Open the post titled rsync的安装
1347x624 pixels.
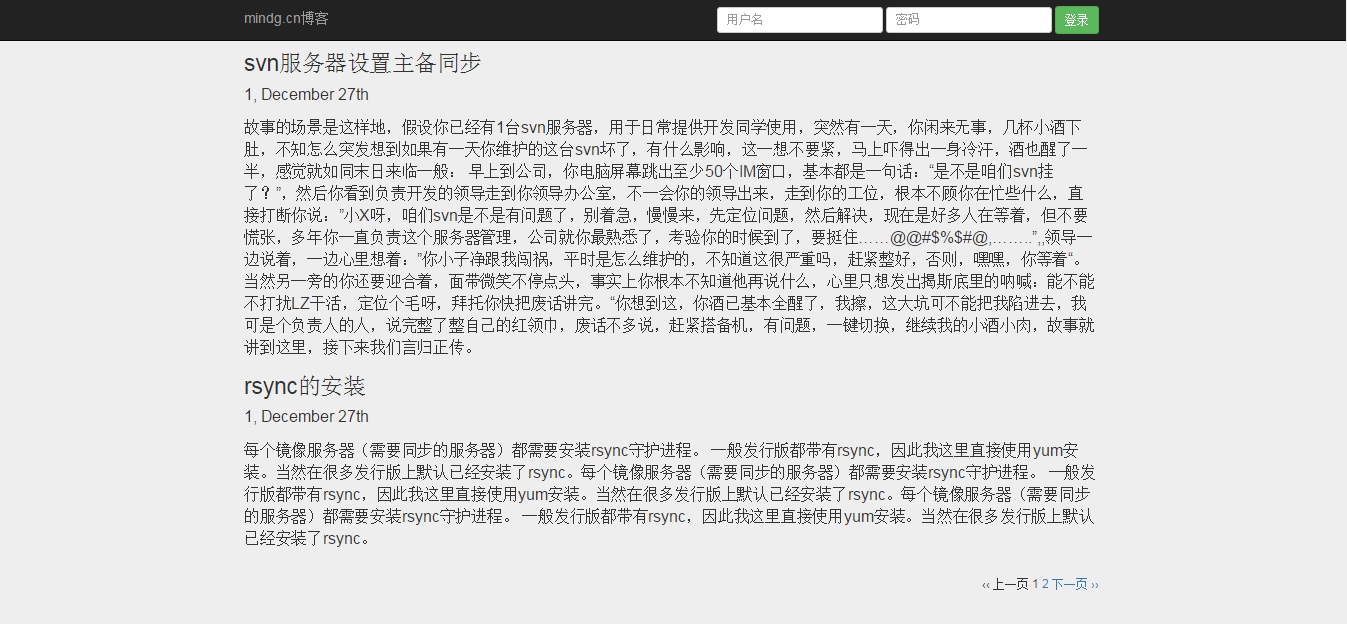click(x=305, y=386)
